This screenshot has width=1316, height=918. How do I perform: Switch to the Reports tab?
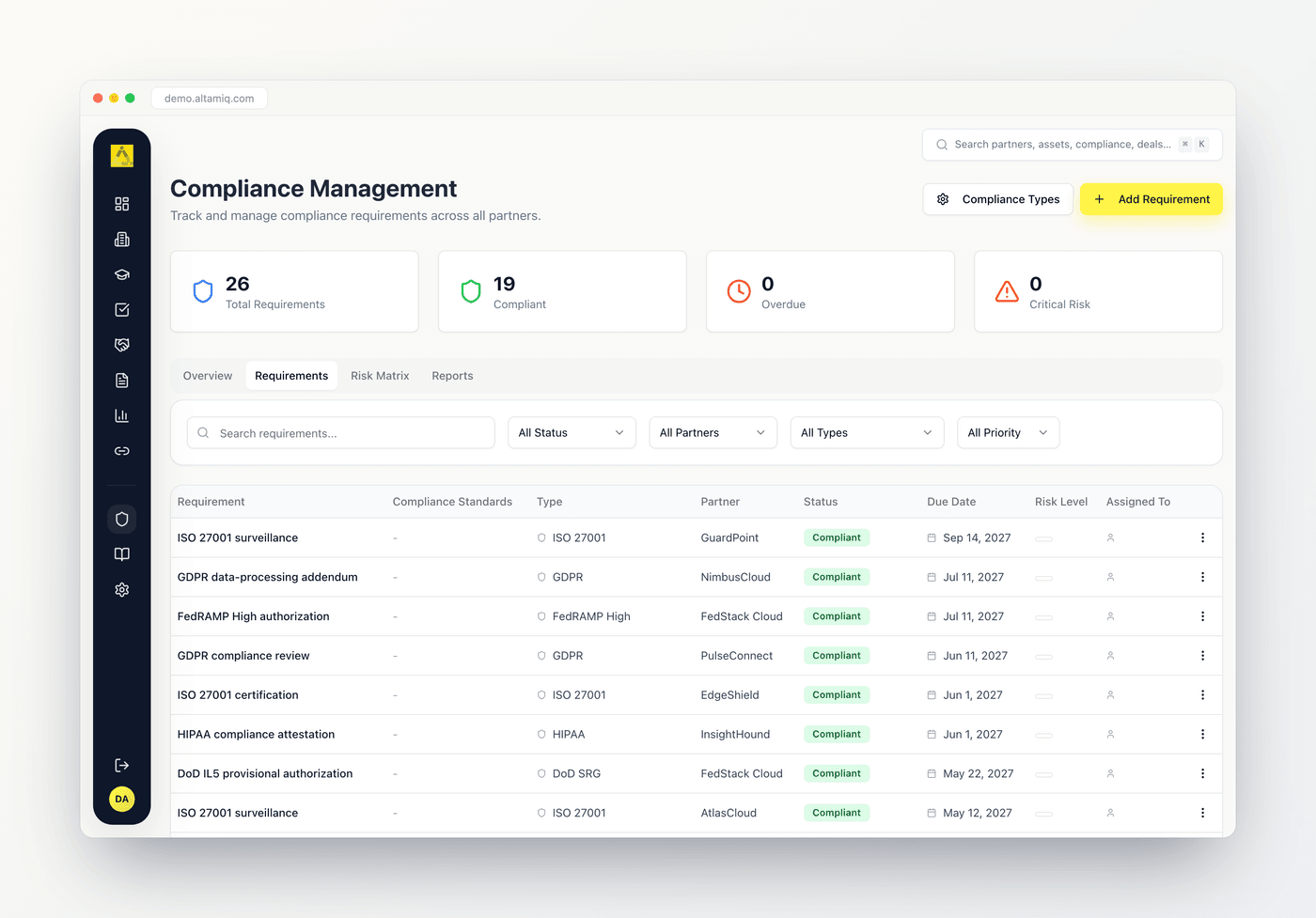coord(452,376)
